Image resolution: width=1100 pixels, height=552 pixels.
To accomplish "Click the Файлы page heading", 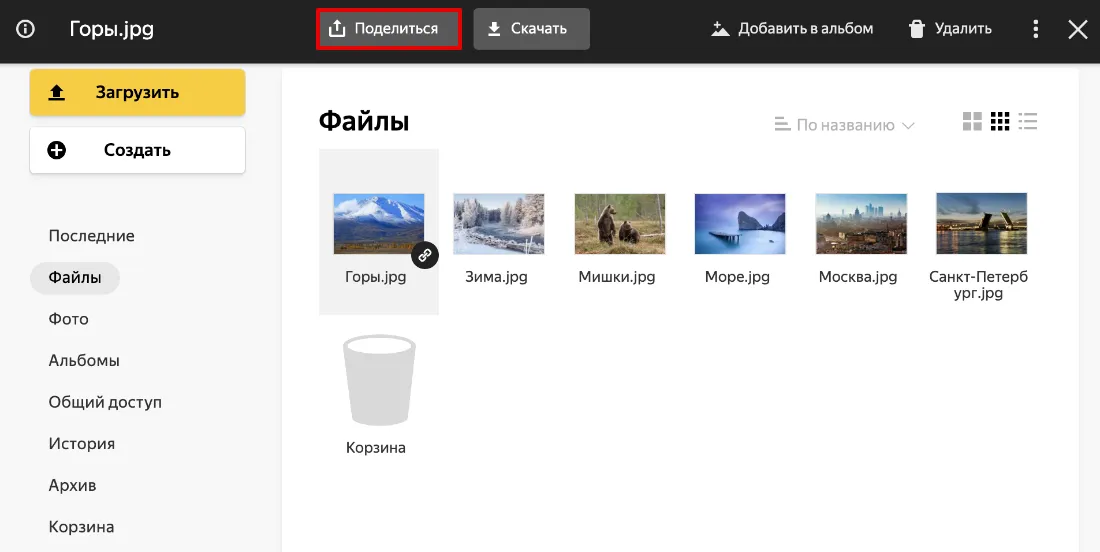I will (364, 121).
